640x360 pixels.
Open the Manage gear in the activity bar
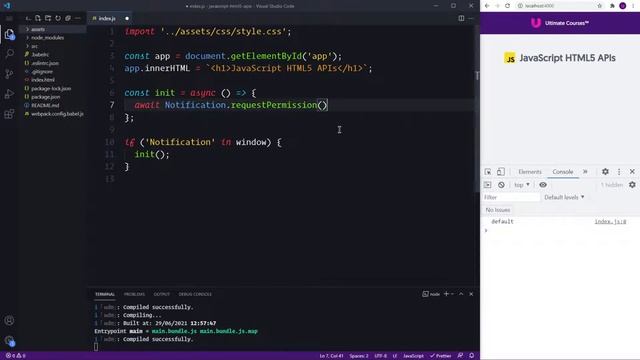9,340
